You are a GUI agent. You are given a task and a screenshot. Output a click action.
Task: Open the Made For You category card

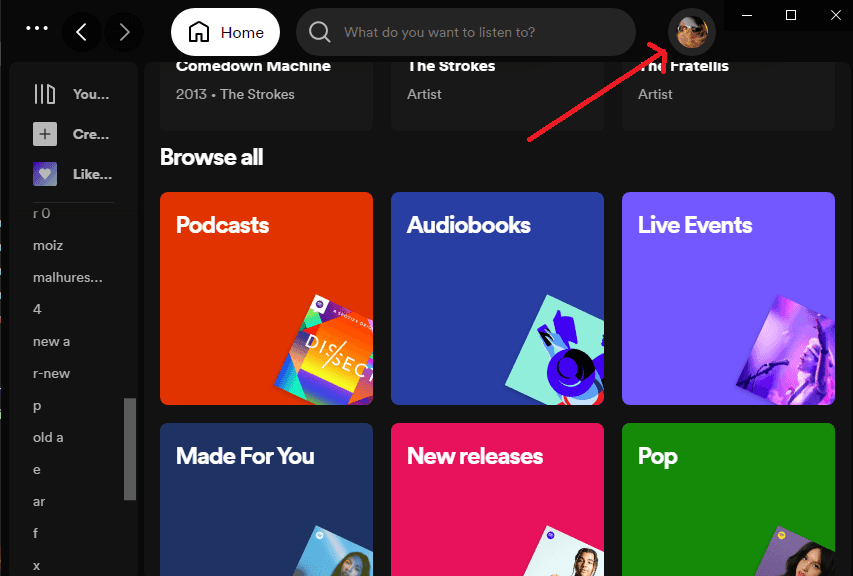click(x=267, y=499)
